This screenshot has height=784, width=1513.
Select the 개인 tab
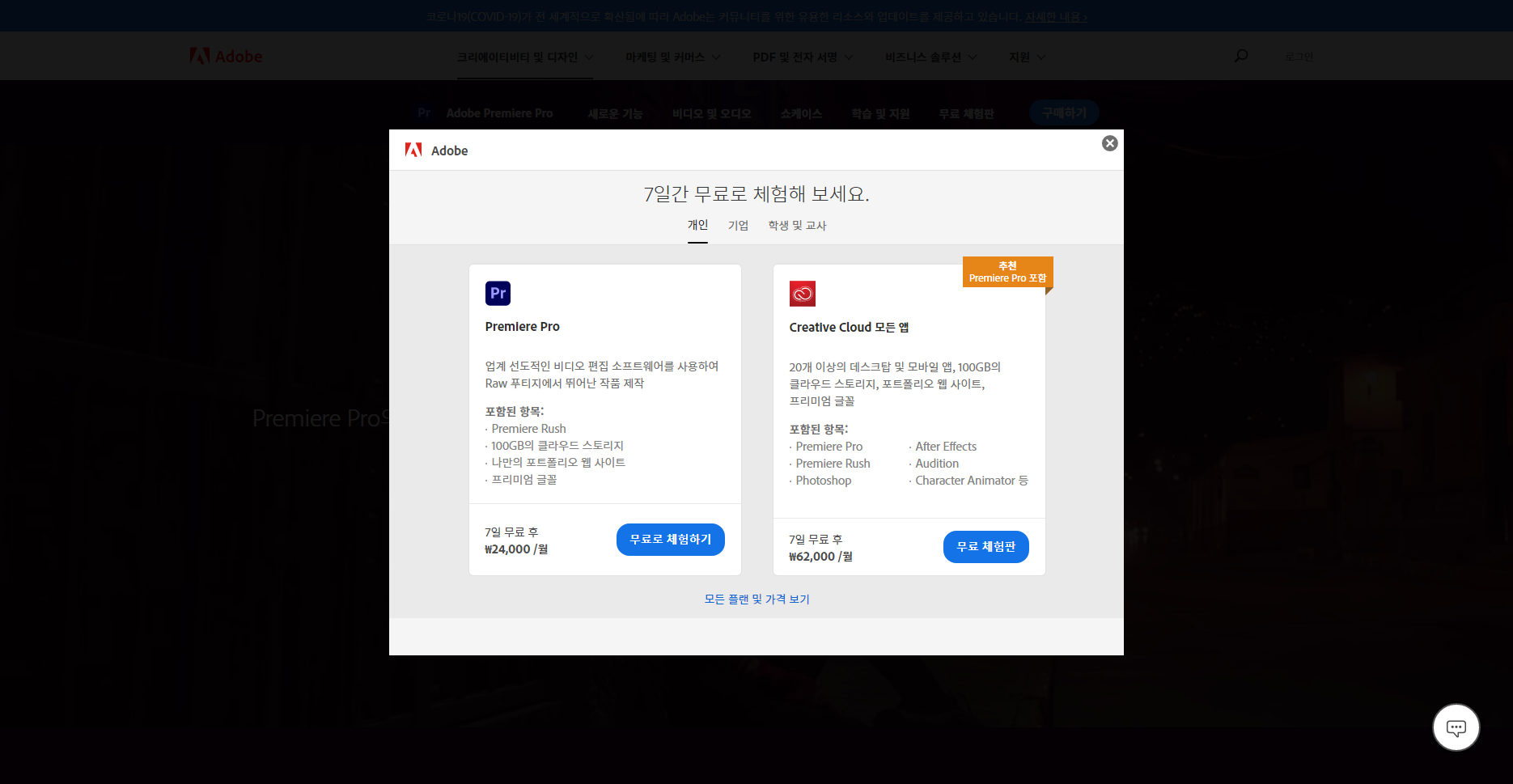pos(697,225)
